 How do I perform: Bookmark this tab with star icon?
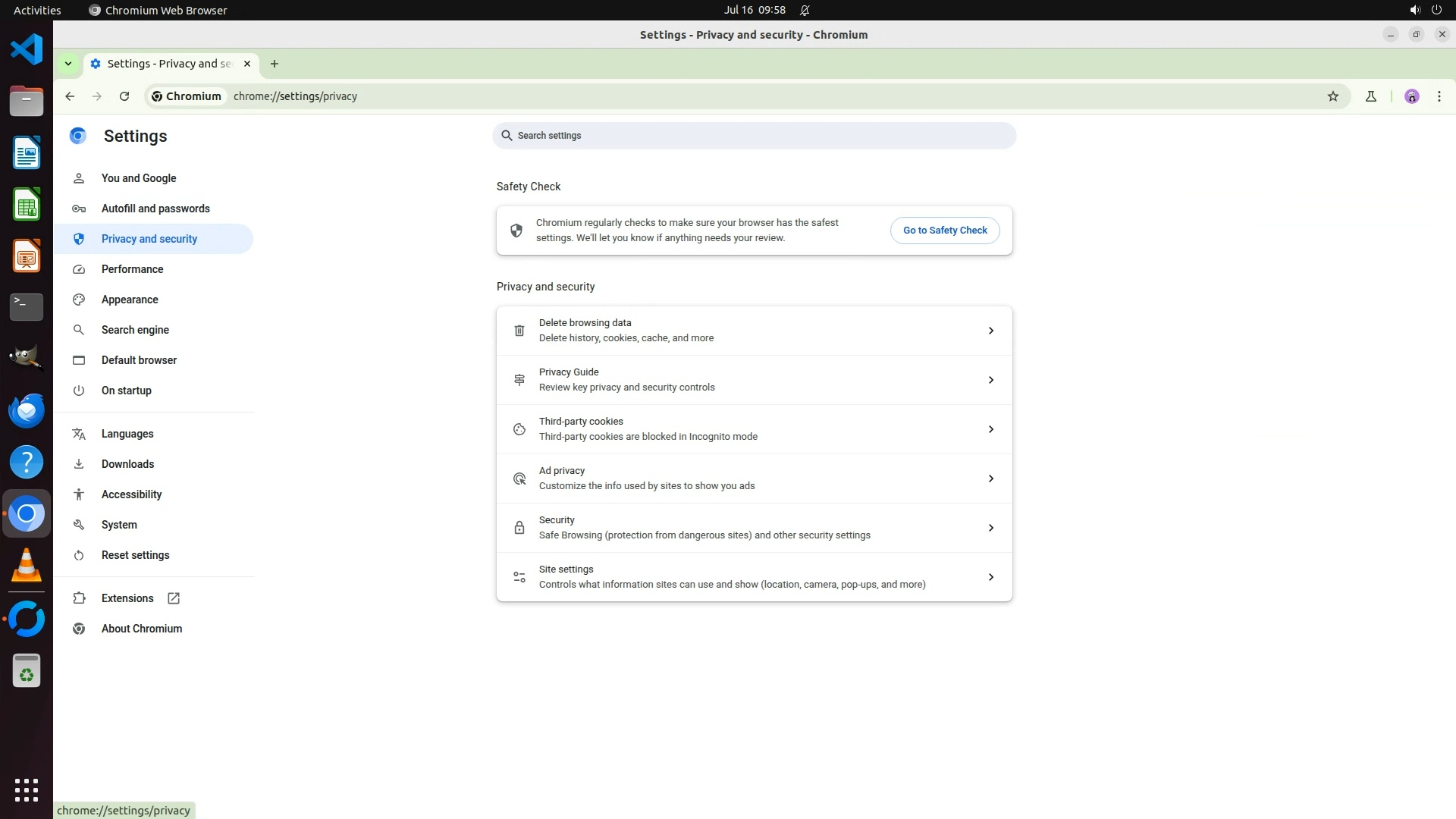click(1333, 96)
